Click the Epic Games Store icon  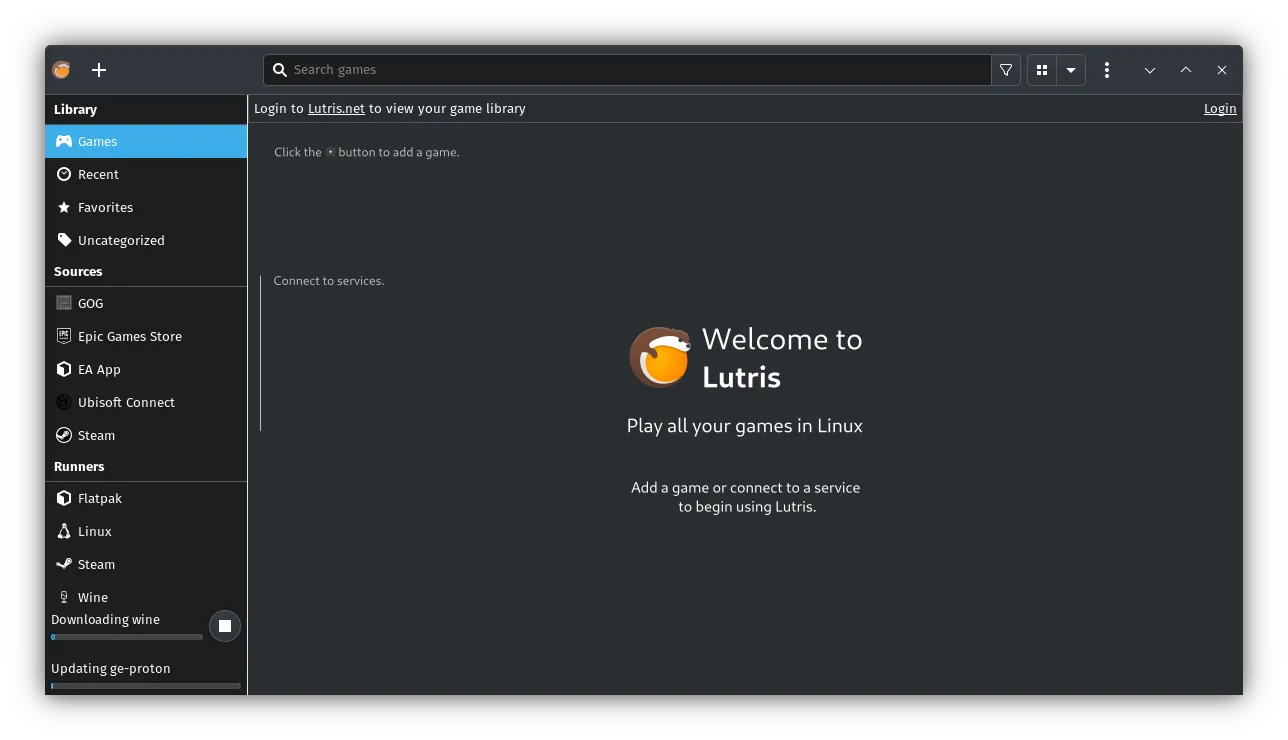tap(64, 336)
